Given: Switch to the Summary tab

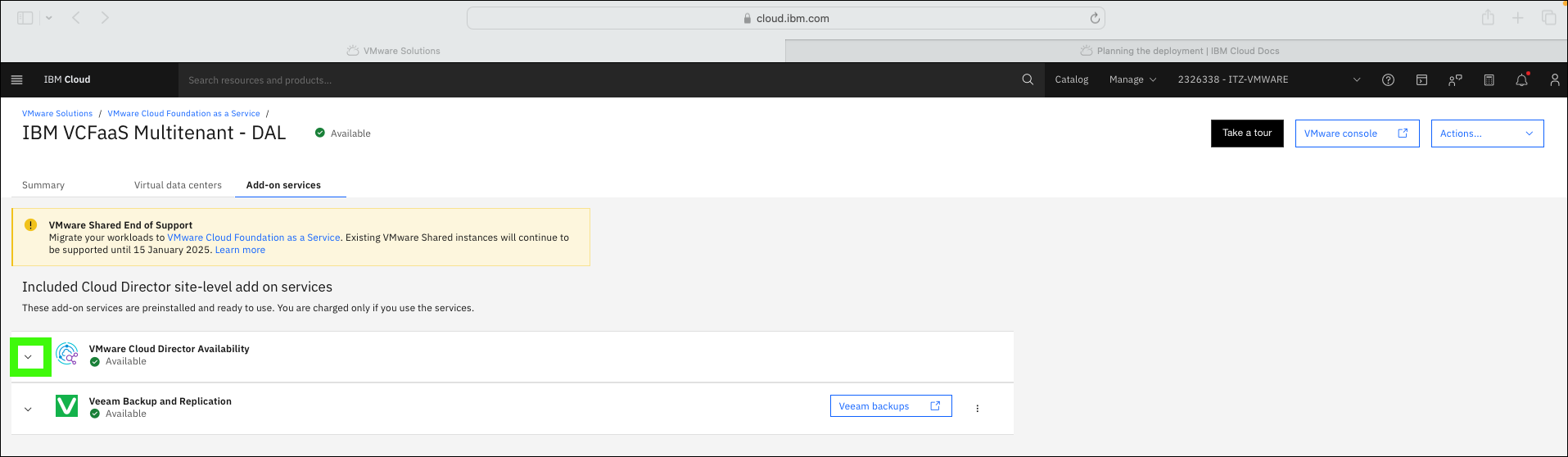Looking at the screenshot, I should coord(43,185).
